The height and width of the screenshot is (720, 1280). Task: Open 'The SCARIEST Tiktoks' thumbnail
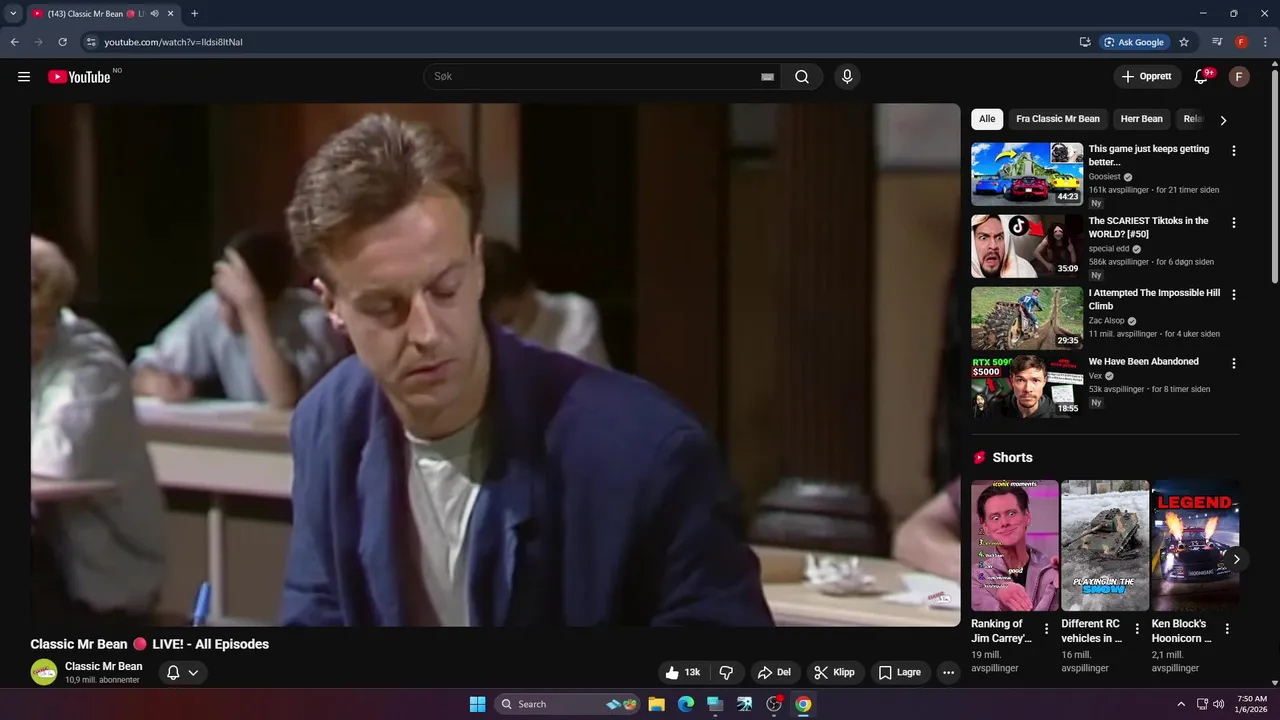tap(1027, 246)
